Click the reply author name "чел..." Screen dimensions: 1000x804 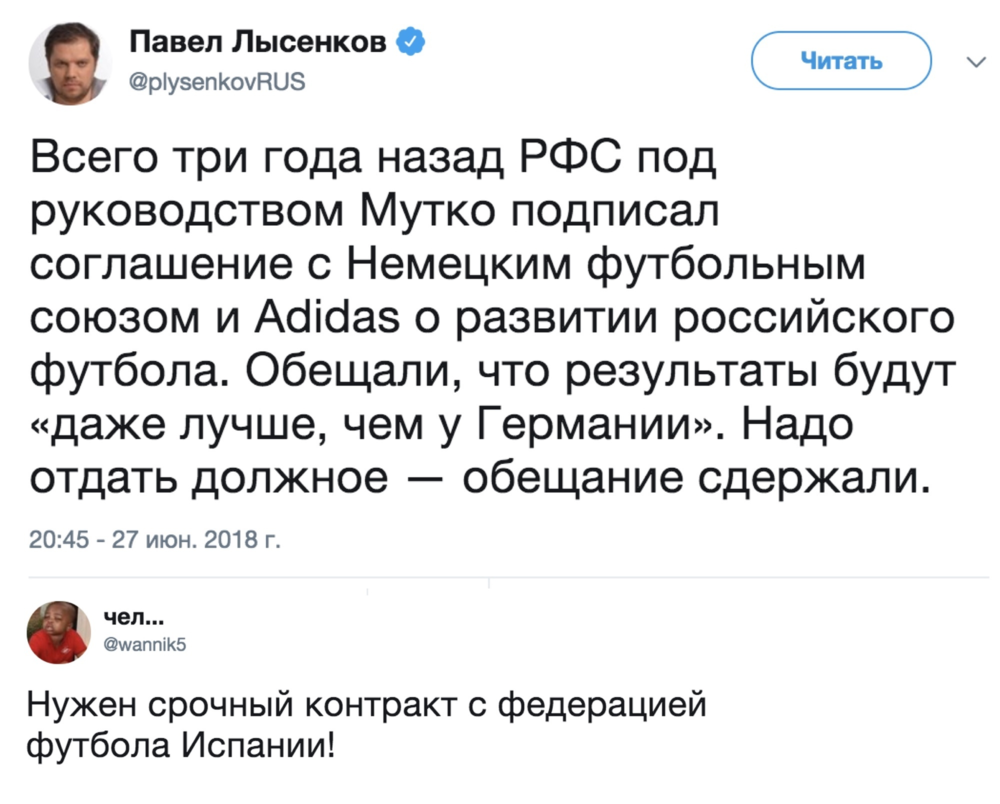(x=134, y=612)
